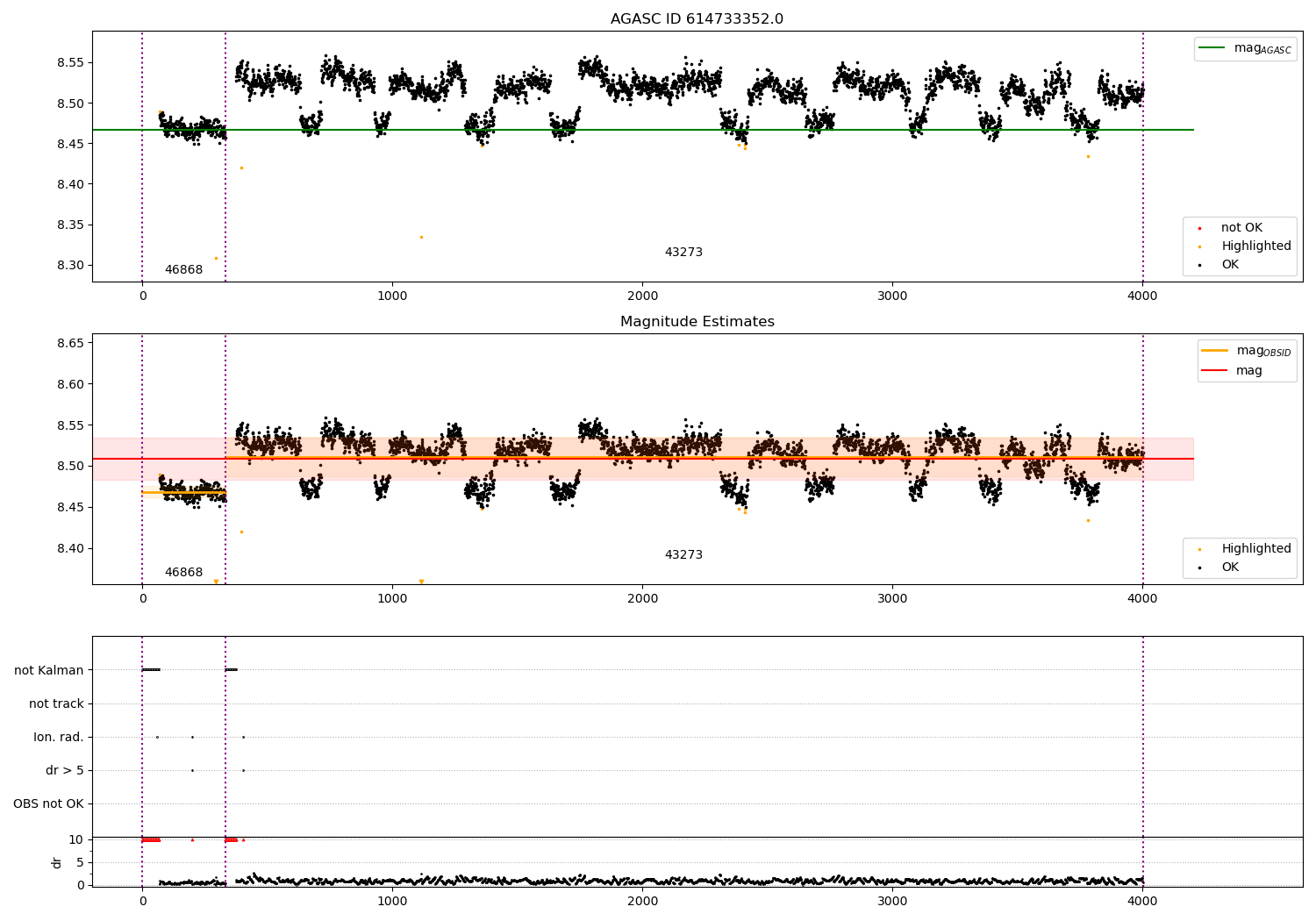Click y-axis tick 8.30 in top plot
Screen dimensions: 1316x921
tap(70, 266)
